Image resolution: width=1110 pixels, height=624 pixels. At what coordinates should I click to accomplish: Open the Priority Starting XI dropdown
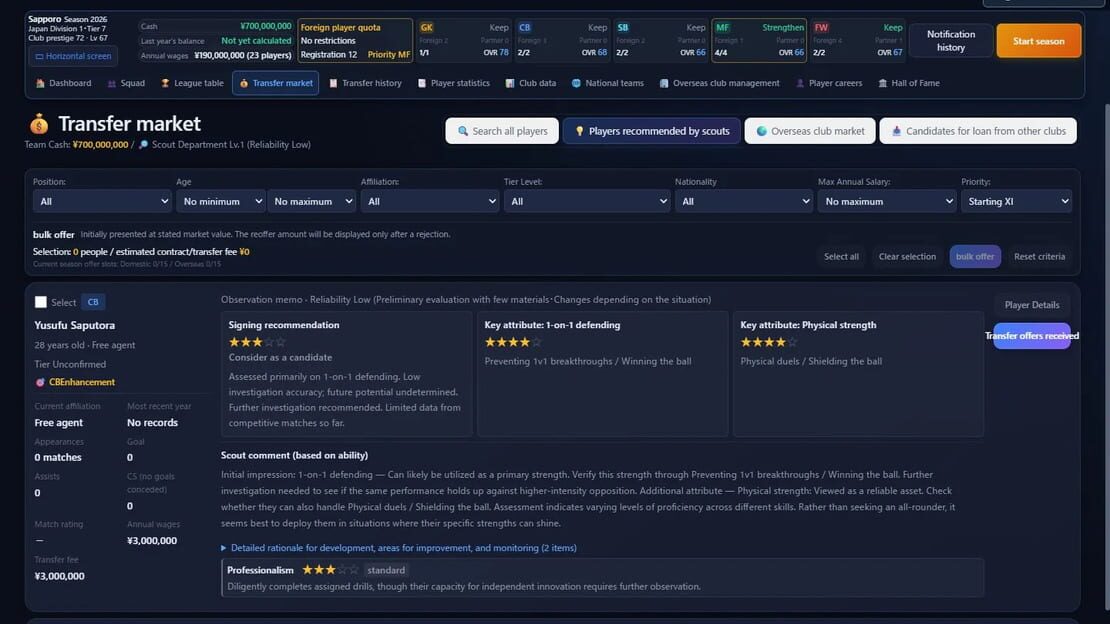1016,202
